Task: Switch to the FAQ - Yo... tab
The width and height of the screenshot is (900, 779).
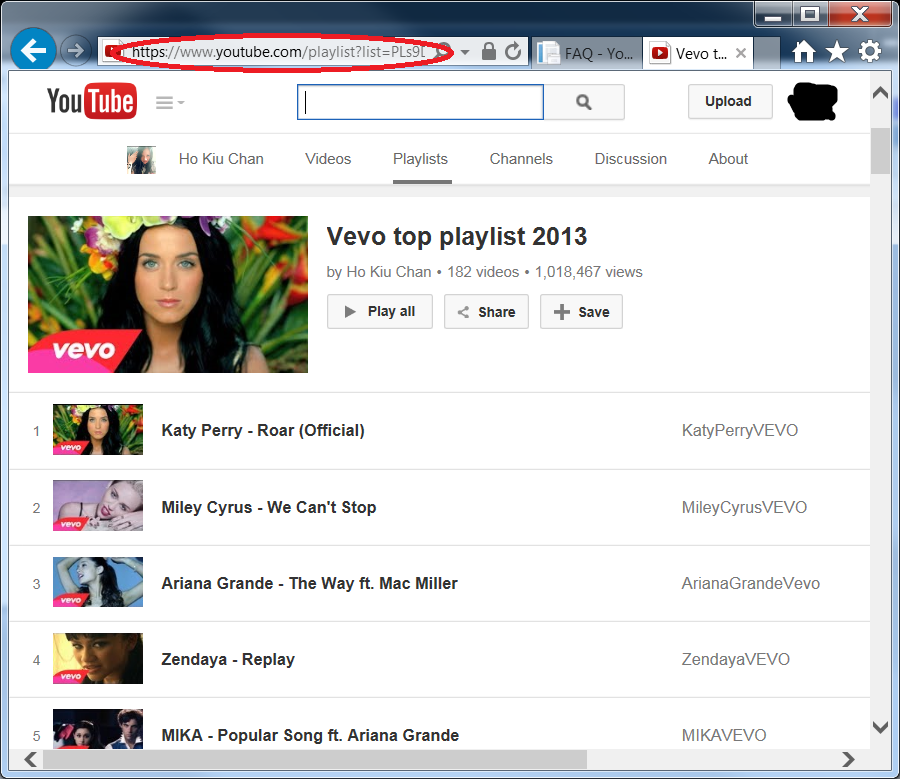Action: tap(587, 53)
